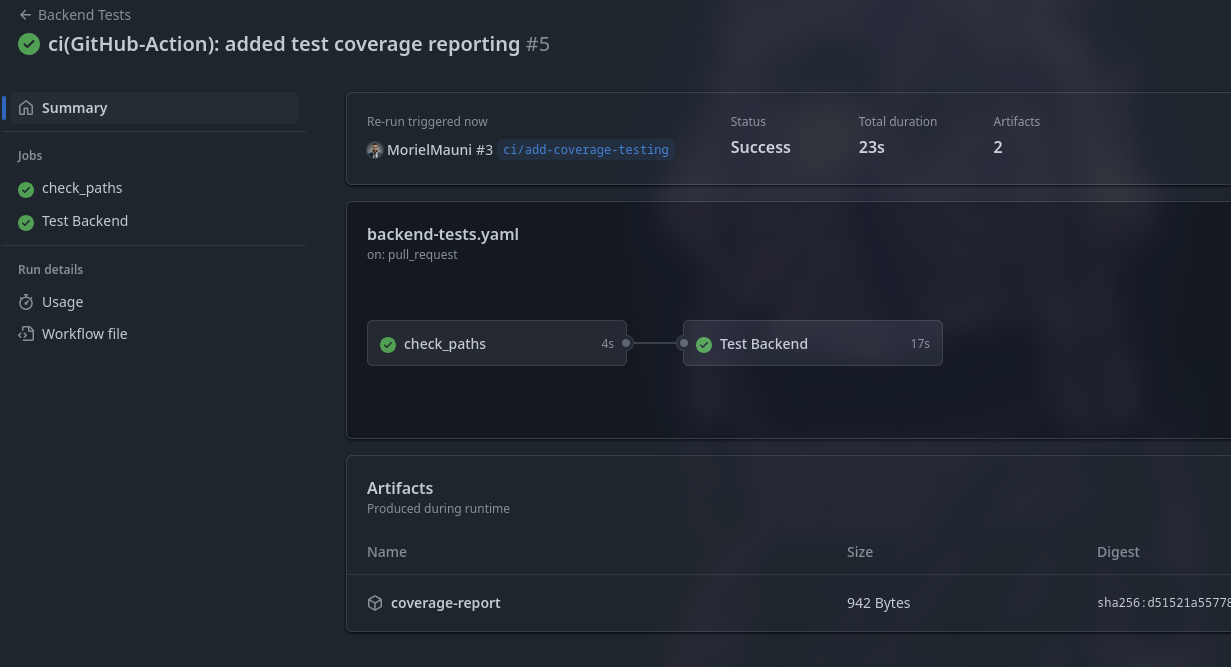Click the green success check beside the title
This screenshot has width=1231, height=667.
click(x=28, y=43)
